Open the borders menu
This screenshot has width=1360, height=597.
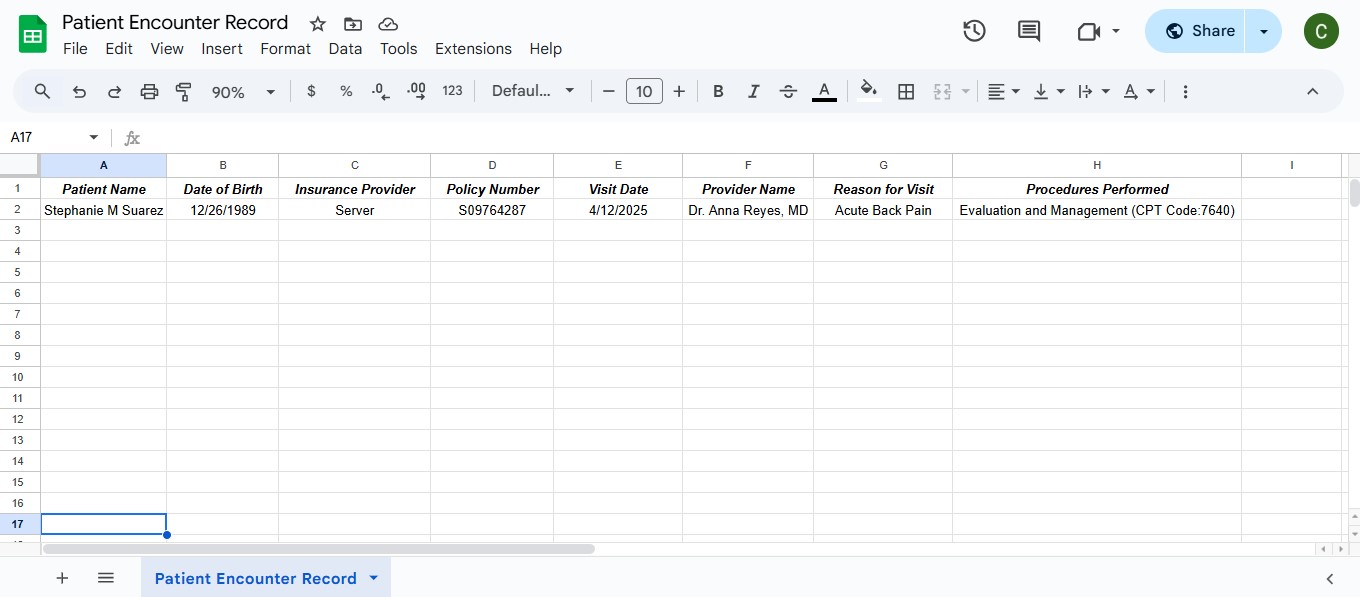click(x=906, y=91)
